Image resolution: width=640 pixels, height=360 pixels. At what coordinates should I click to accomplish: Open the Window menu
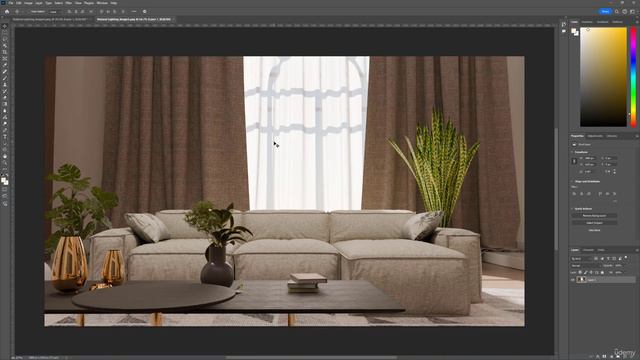point(102,3)
